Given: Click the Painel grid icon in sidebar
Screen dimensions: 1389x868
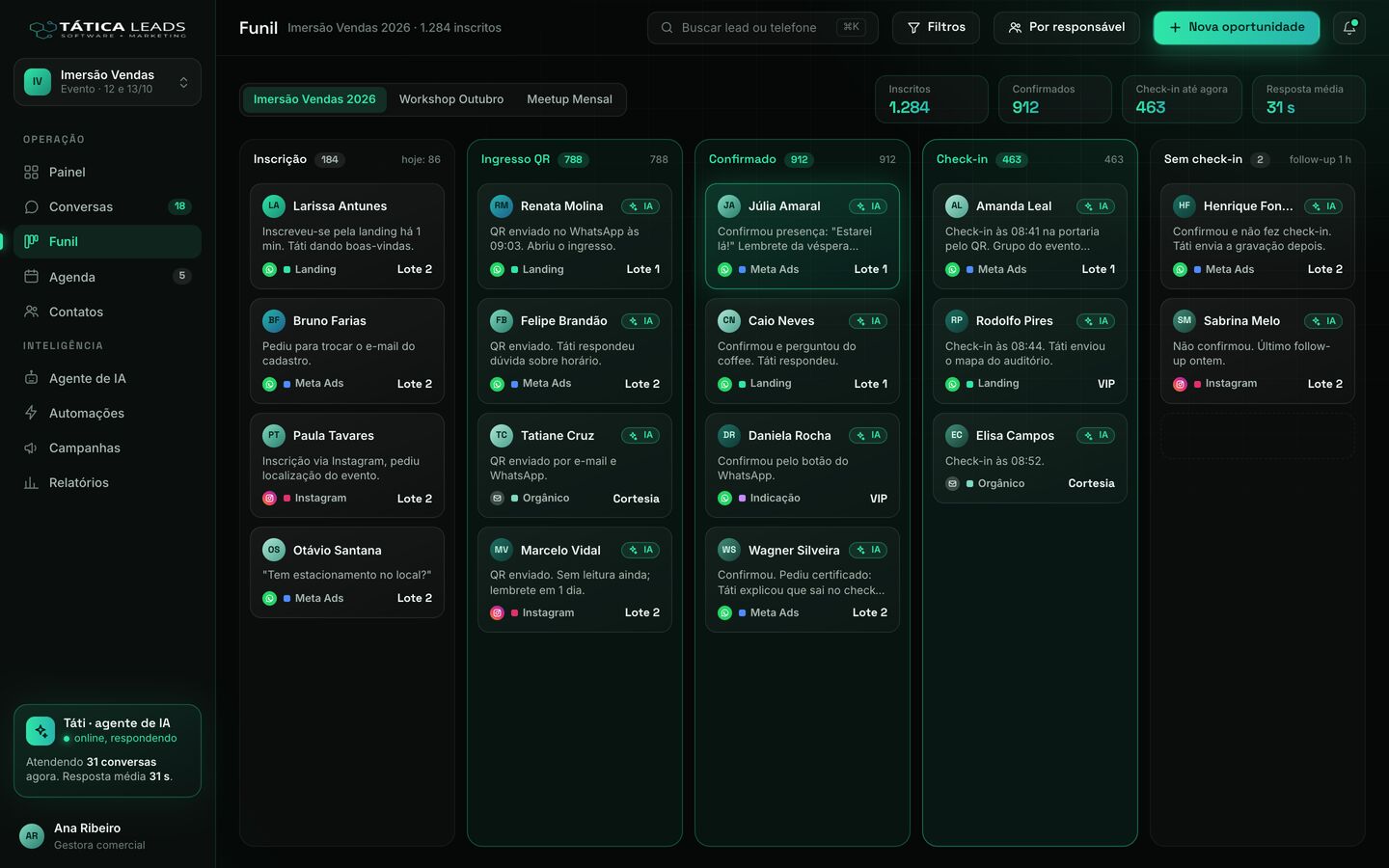Looking at the screenshot, I should tap(31, 172).
